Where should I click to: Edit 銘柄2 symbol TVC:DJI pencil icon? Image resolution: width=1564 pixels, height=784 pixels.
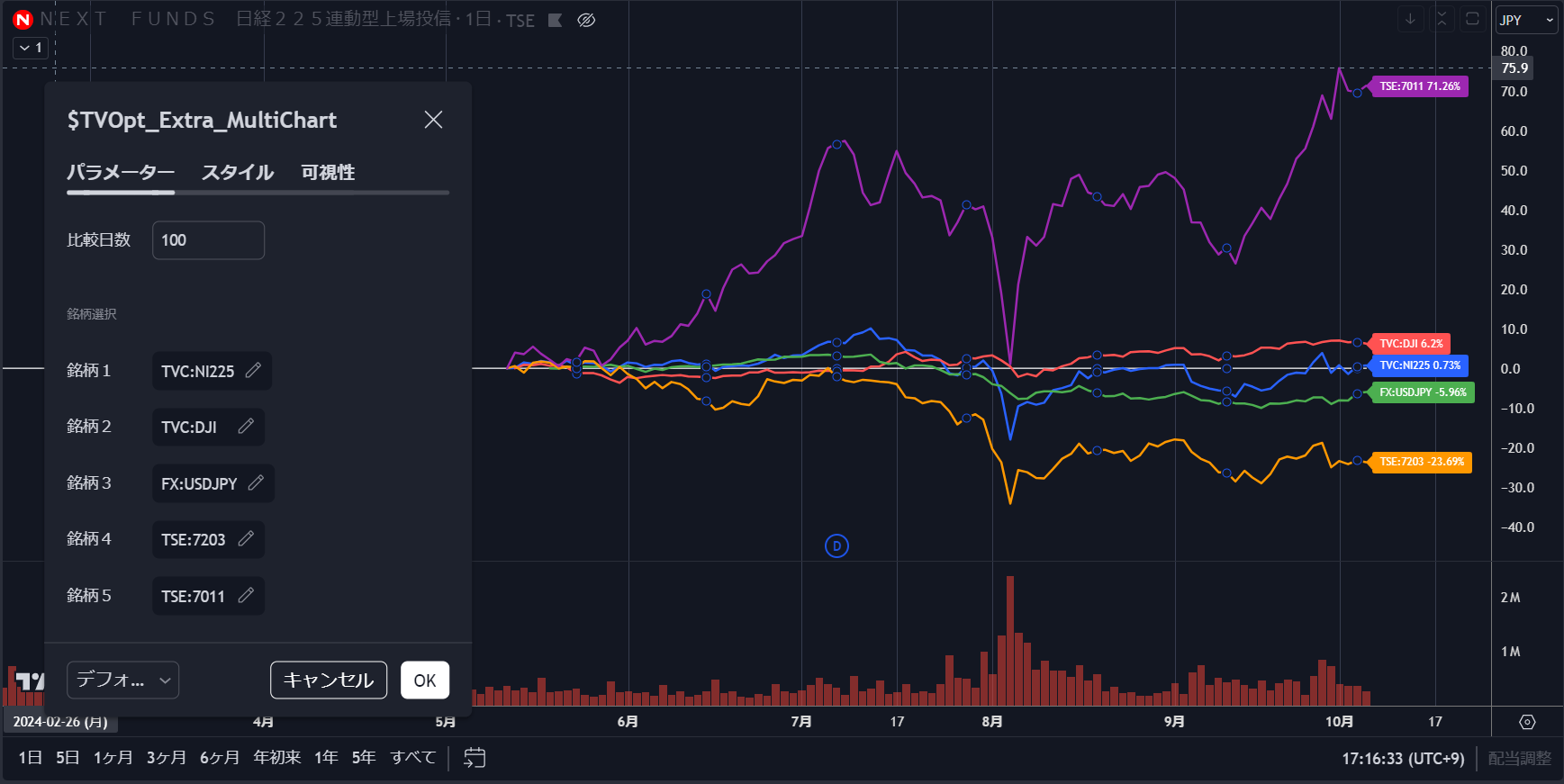click(246, 426)
